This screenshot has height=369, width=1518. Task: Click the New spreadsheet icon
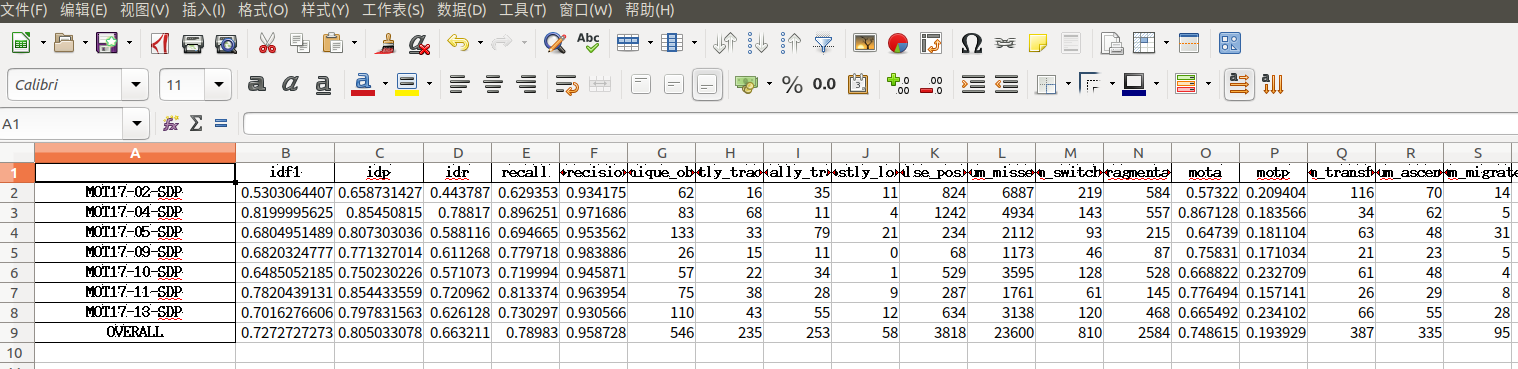tap(21, 43)
